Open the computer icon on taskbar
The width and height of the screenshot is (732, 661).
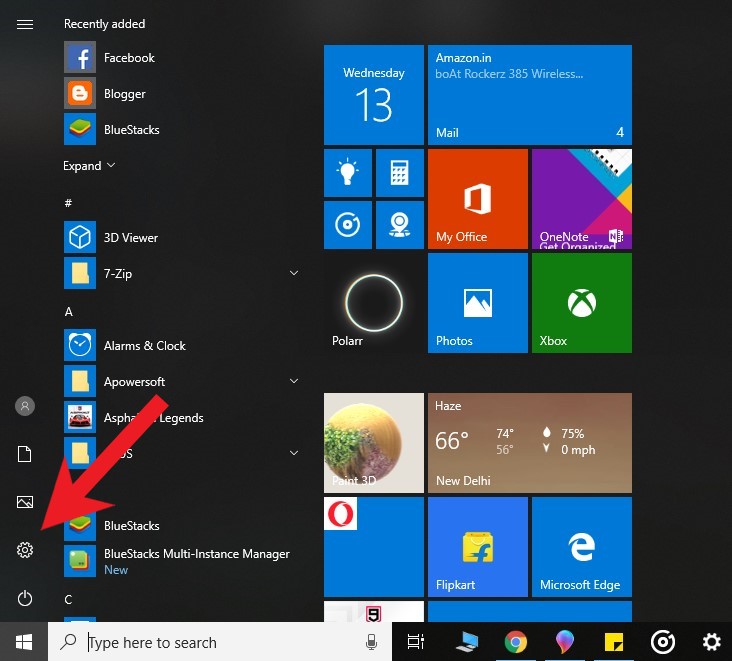[x=467, y=642]
